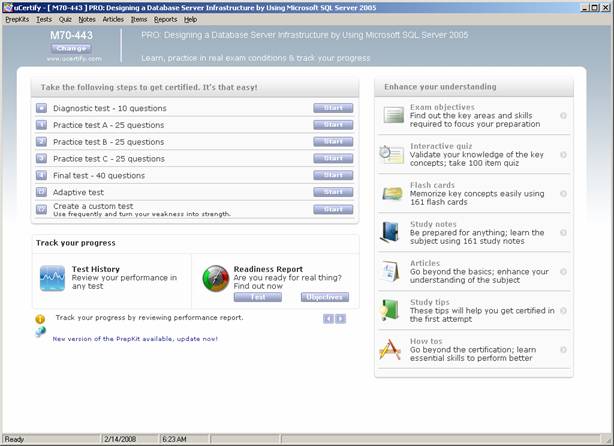Click the uCertify title bar app icon

coord(8,7)
